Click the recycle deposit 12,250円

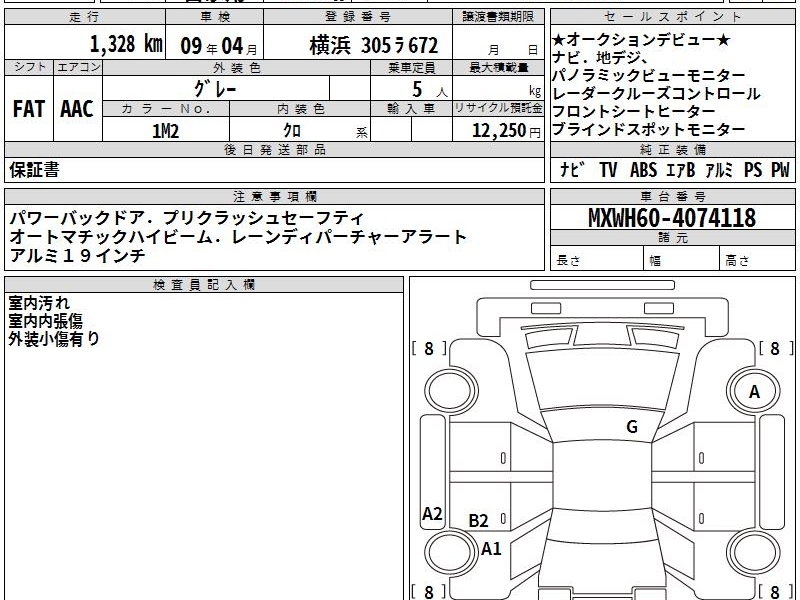[506, 131]
